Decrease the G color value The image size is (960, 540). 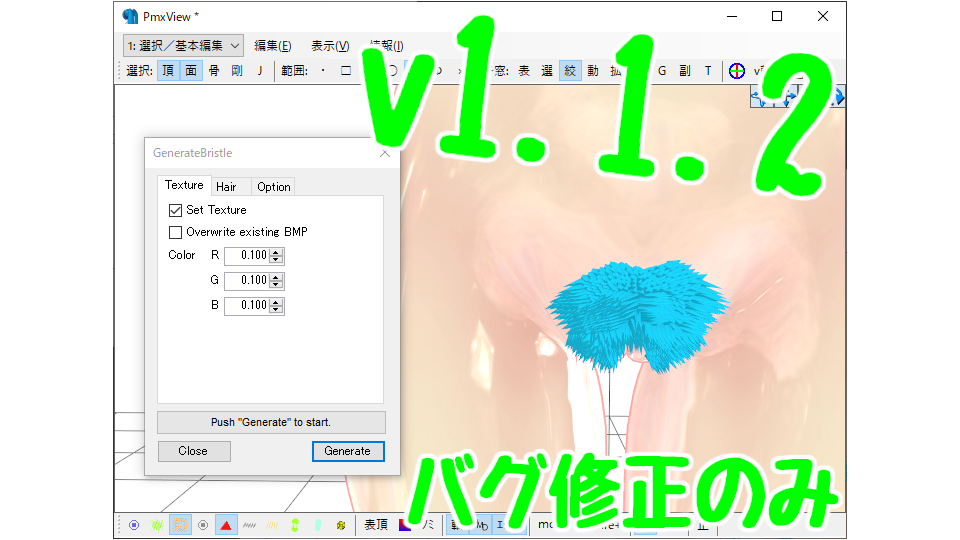click(276, 285)
